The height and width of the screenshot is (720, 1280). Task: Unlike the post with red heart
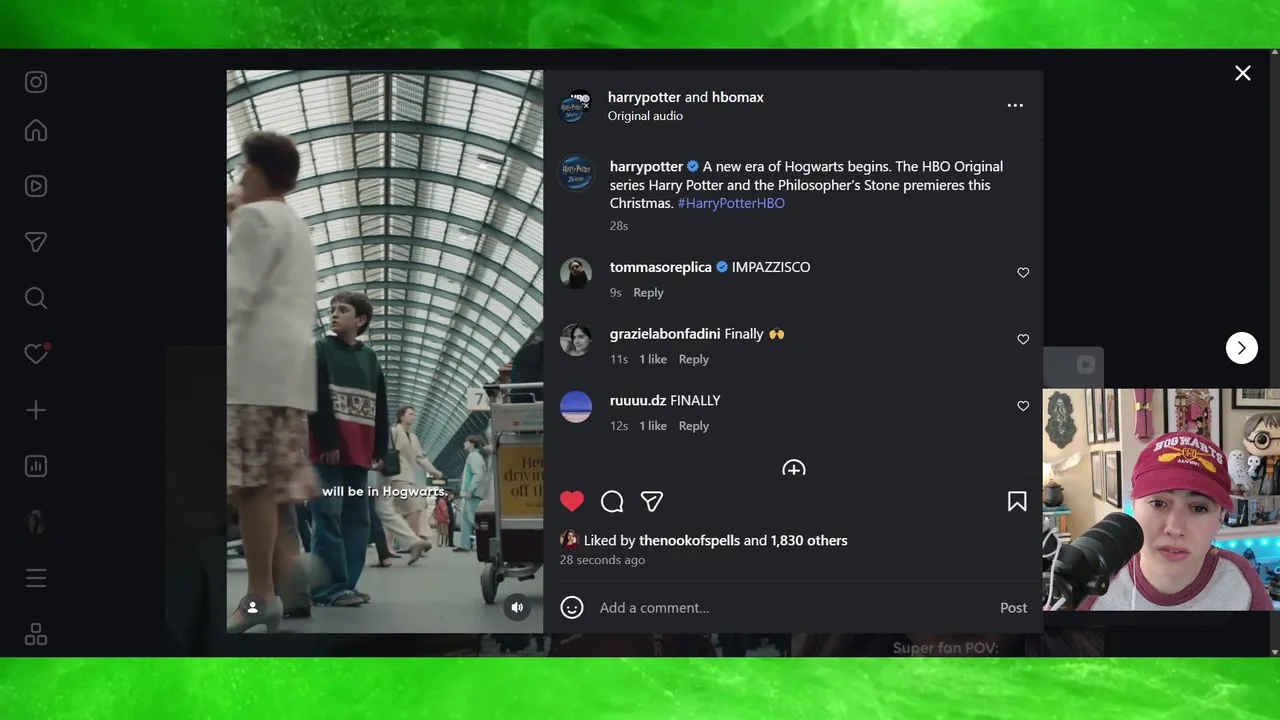(x=572, y=501)
